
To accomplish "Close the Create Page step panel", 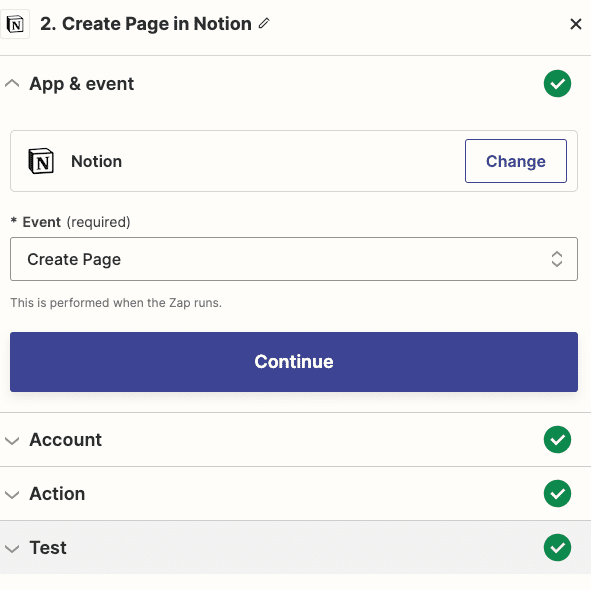I will 576,24.
